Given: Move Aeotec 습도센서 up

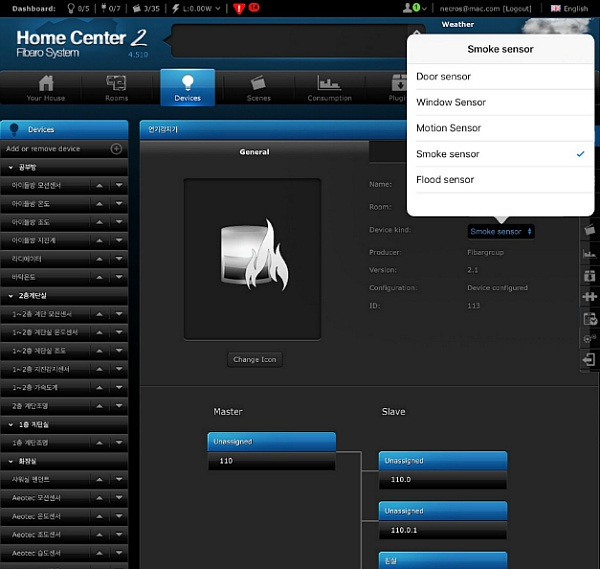Looking at the screenshot, I should (x=99, y=553).
